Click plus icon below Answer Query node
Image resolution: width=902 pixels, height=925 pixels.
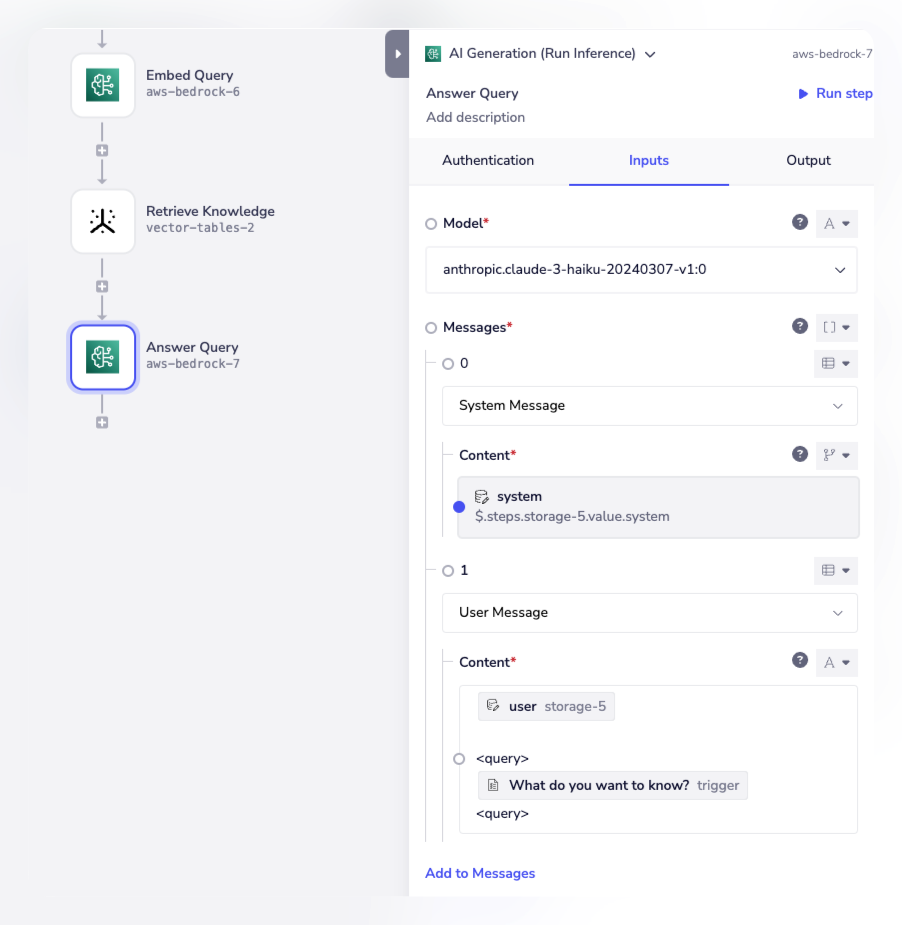click(102, 423)
